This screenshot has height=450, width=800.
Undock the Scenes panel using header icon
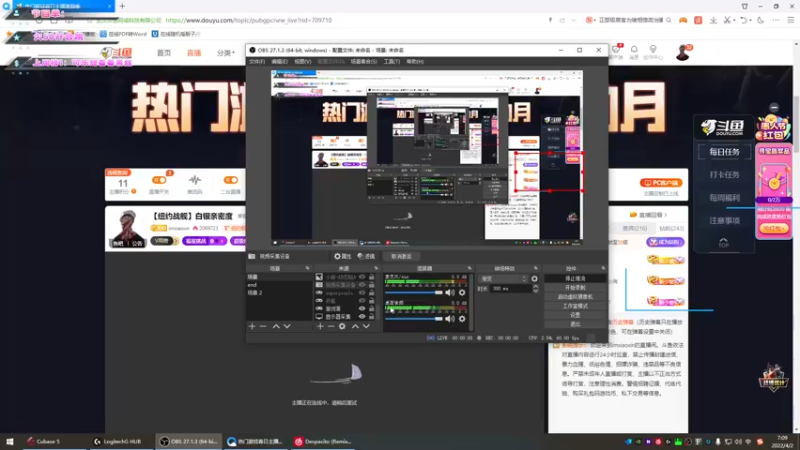[x=307, y=268]
